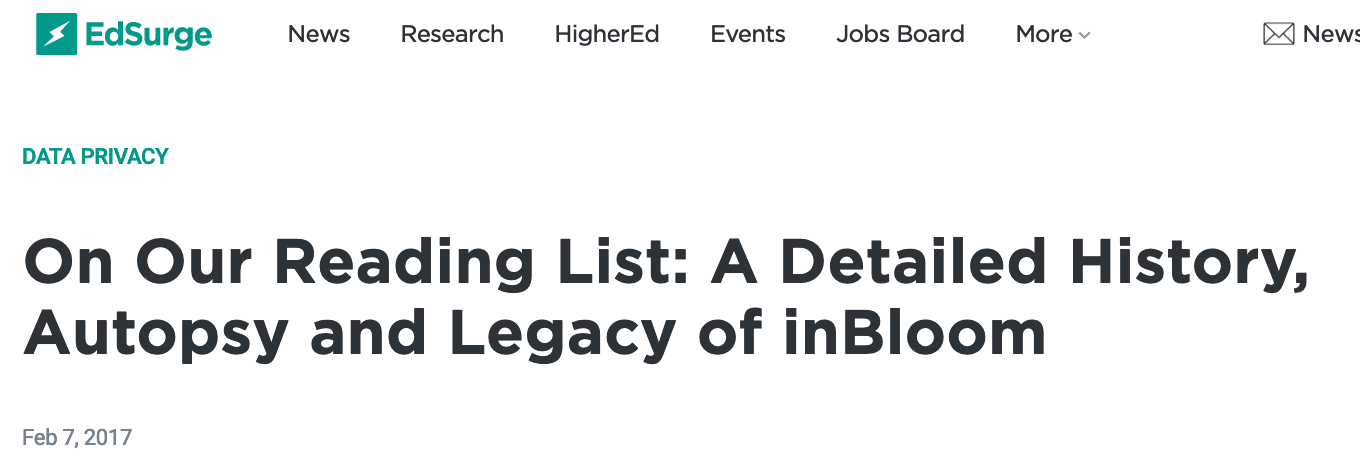The height and width of the screenshot is (474, 1360).
Task: Click the chevron arrow beside More
Action: click(1085, 36)
